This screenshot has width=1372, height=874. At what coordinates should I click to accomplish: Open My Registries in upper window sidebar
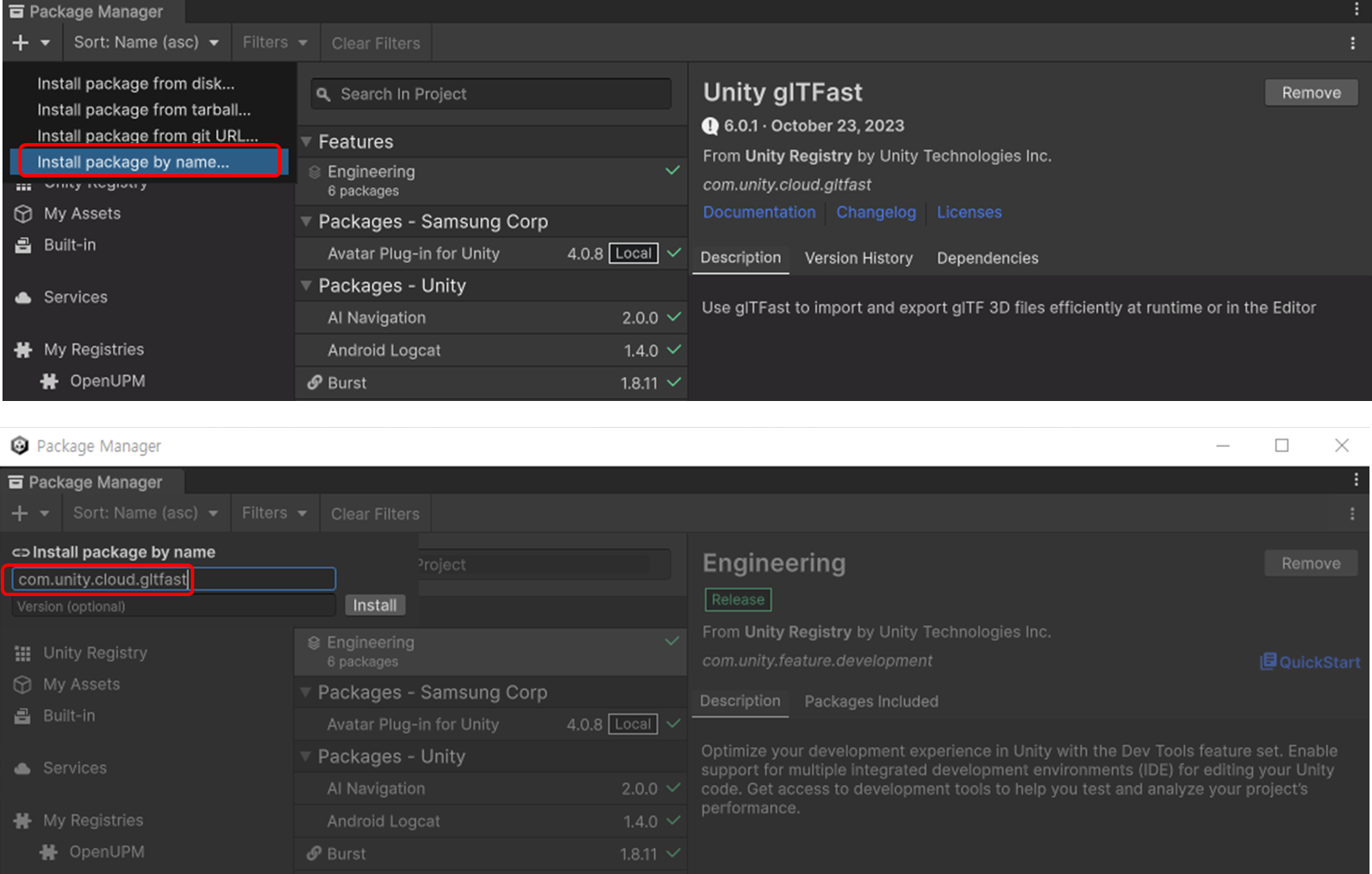click(94, 349)
